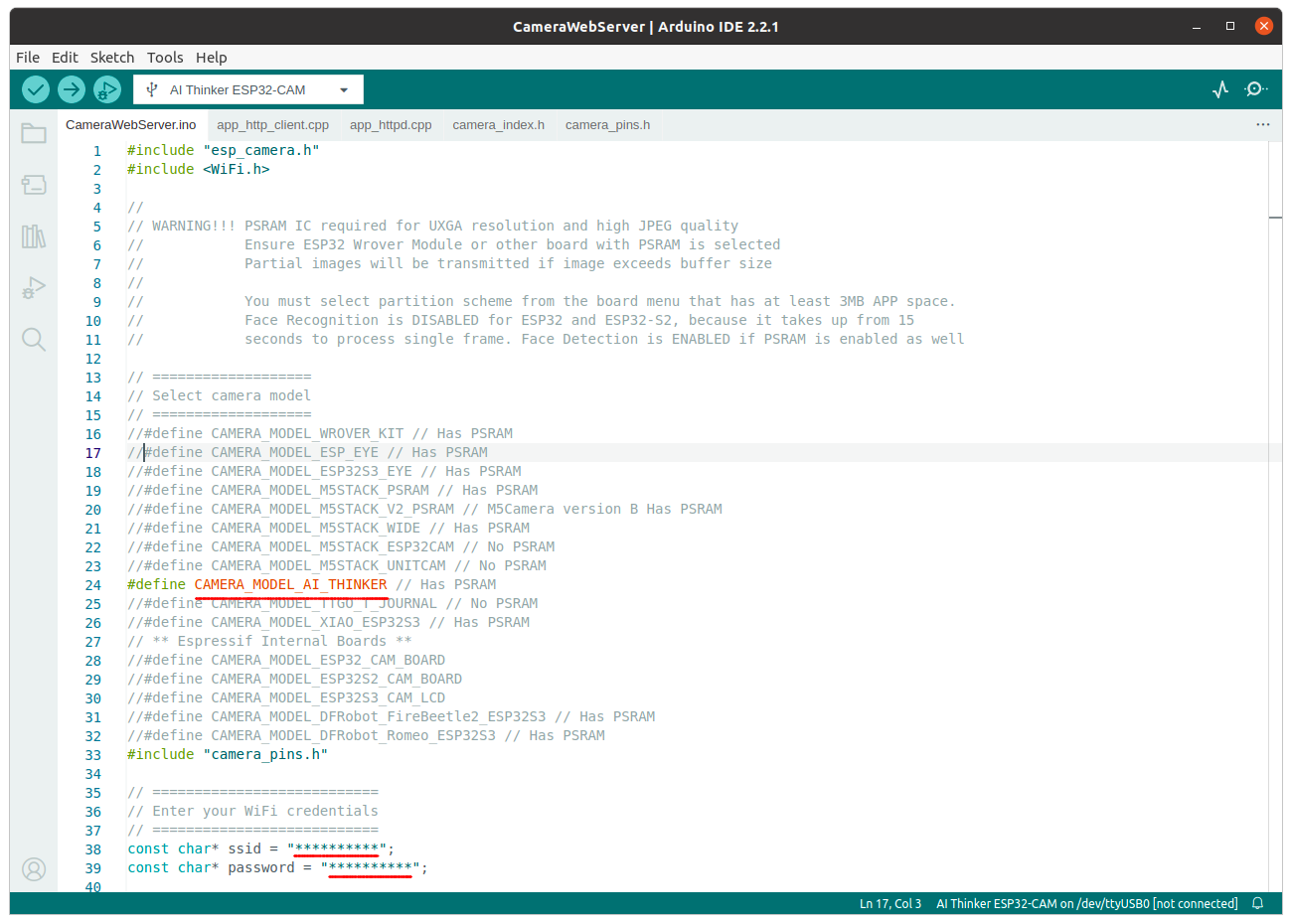
Task: Click the password masked string value
Action: [370, 867]
